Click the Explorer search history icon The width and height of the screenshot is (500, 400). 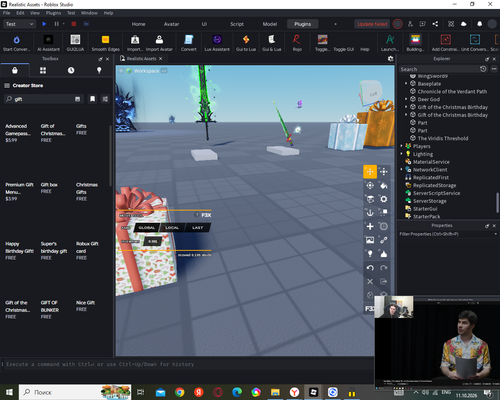483,69
